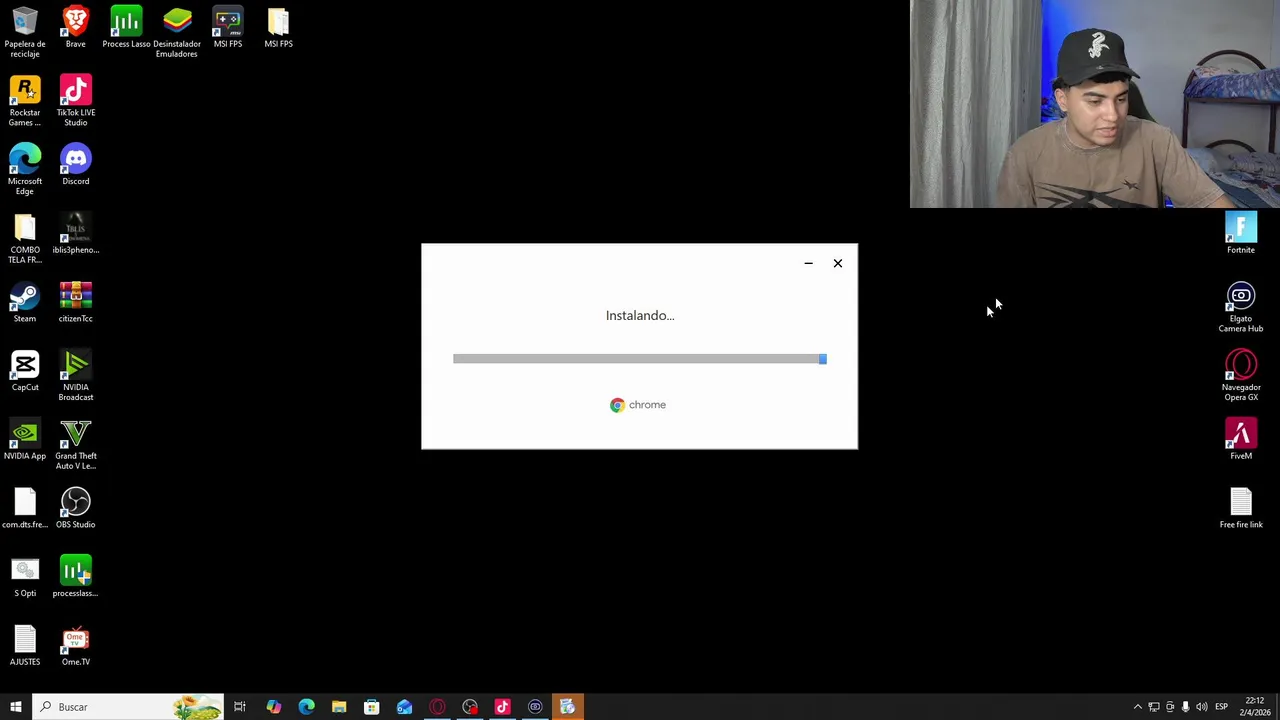Open the MSI FPS shortcut with gamepad icon

click(227, 27)
